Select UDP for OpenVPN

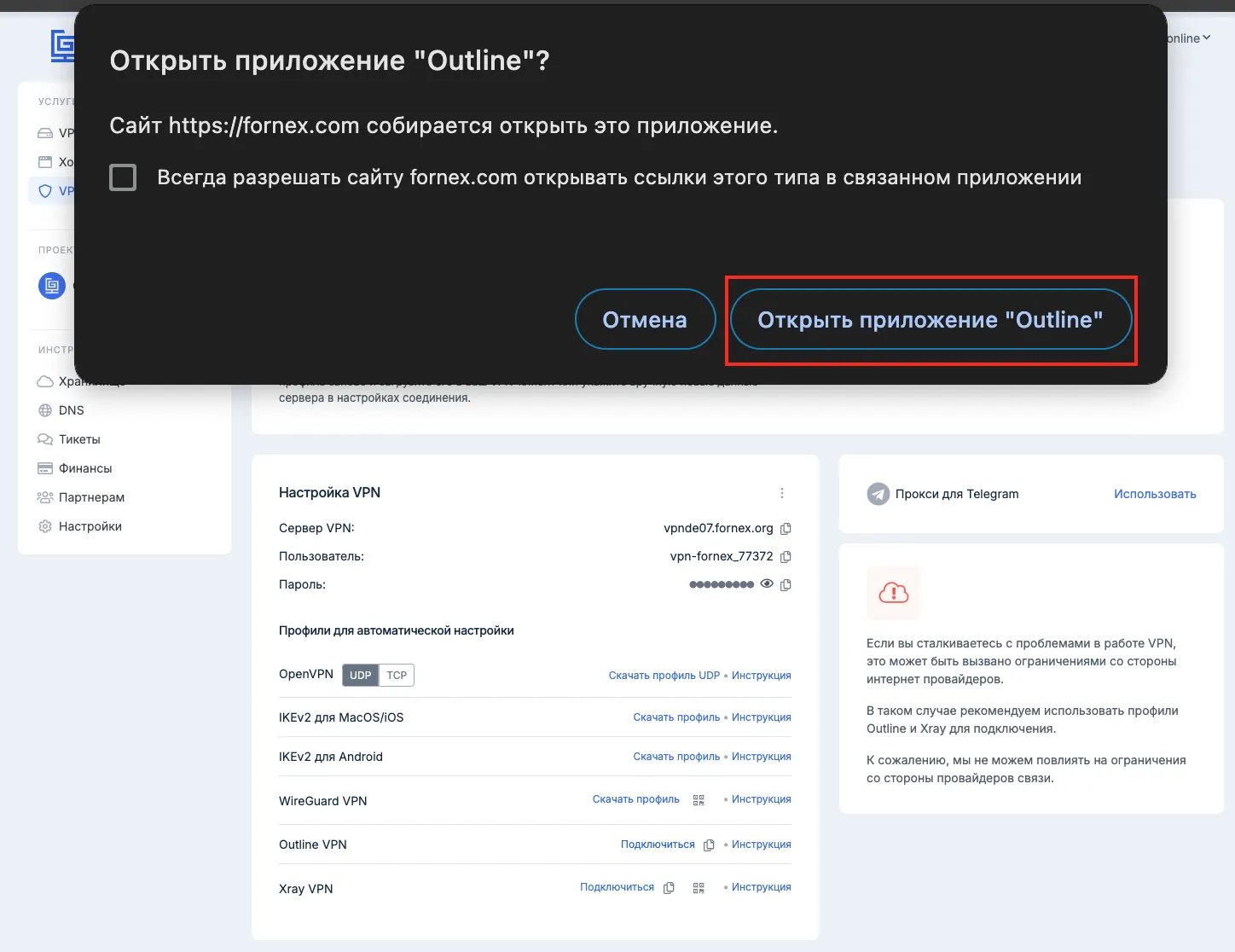coord(360,676)
